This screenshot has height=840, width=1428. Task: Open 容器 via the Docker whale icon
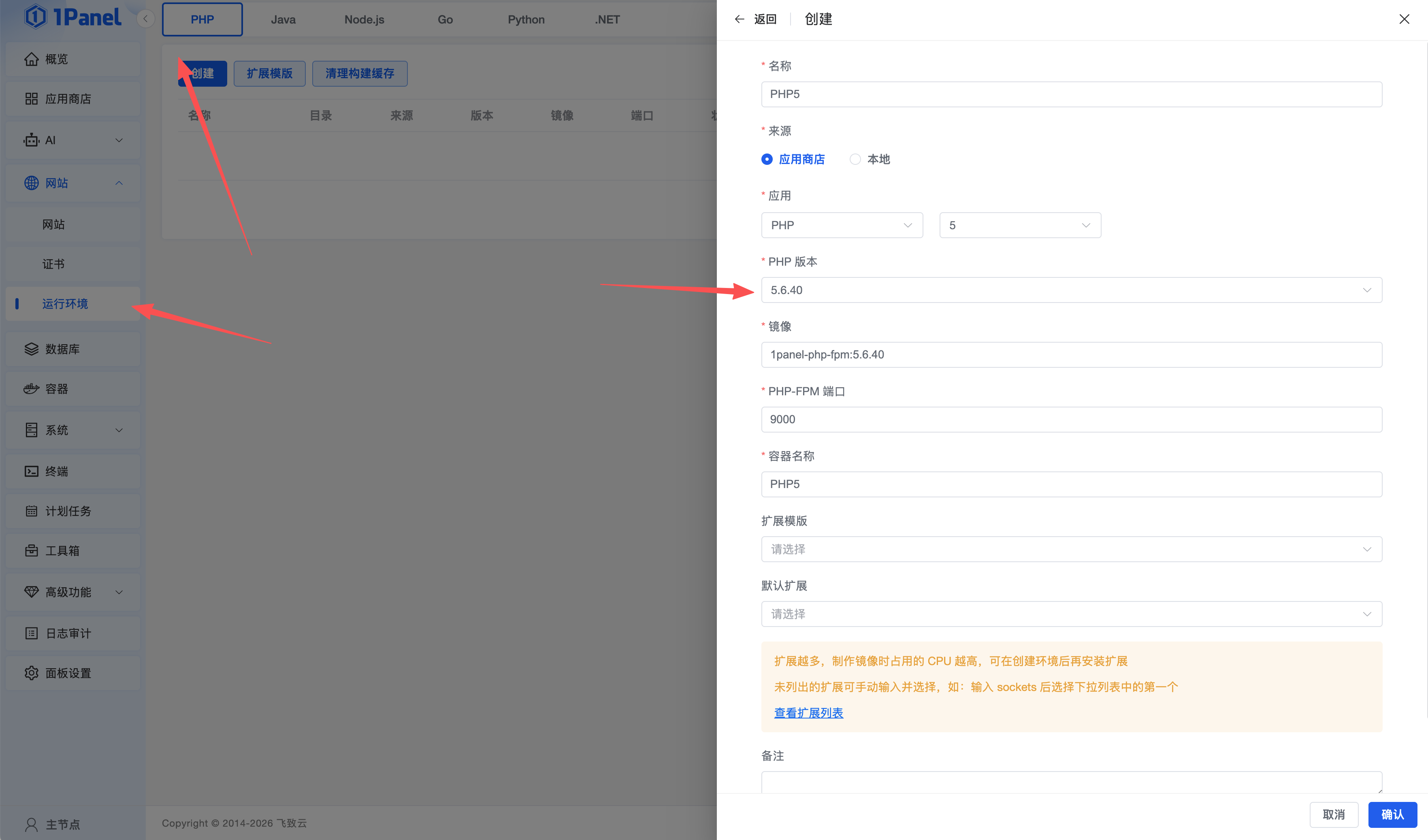click(31, 389)
